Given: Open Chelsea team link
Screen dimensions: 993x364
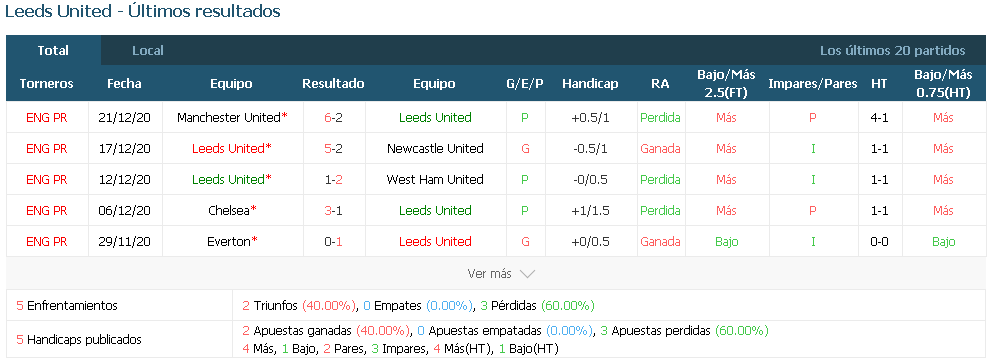Looking at the screenshot, I should (x=229, y=211).
